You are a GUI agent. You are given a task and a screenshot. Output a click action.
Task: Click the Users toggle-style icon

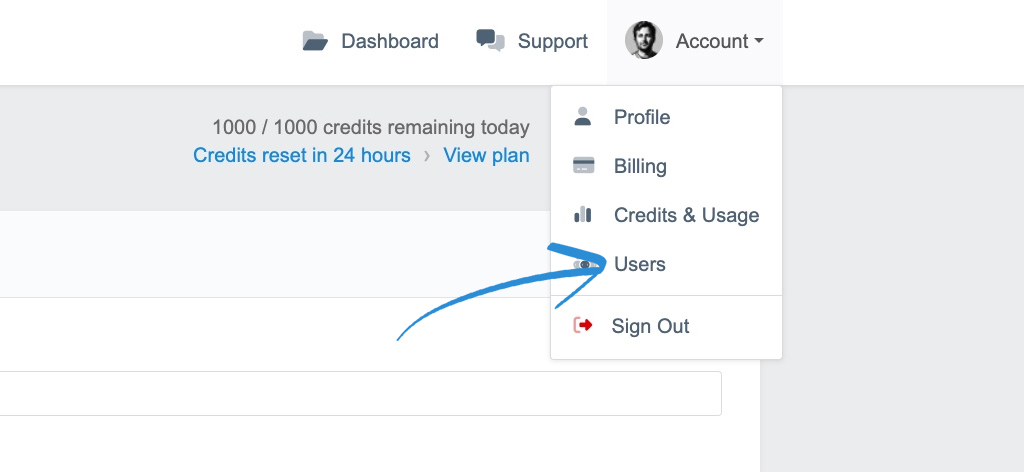click(x=584, y=264)
